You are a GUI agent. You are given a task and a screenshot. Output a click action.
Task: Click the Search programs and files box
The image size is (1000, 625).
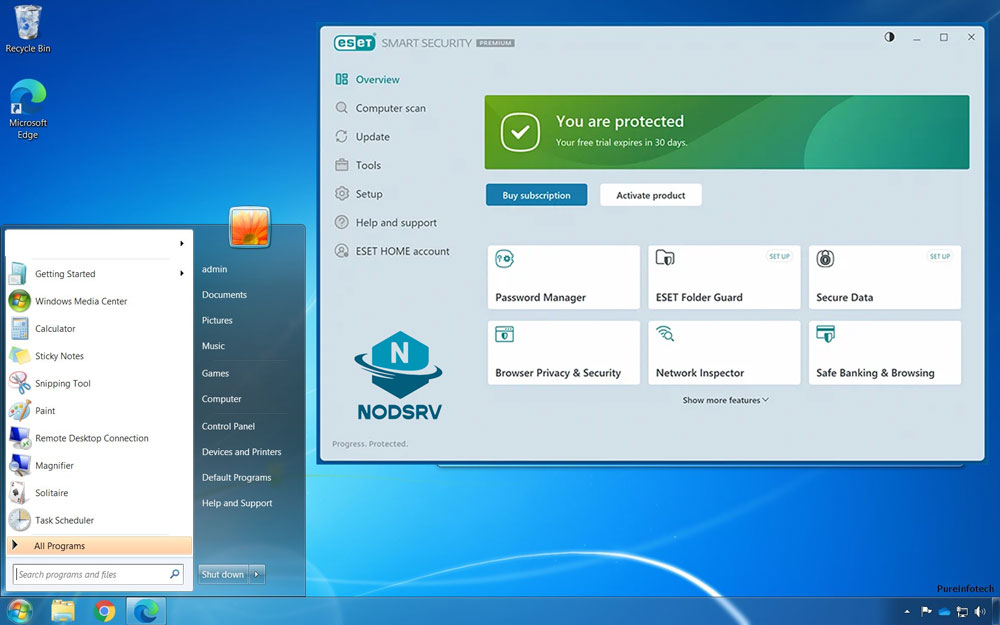tap(90, 574)
